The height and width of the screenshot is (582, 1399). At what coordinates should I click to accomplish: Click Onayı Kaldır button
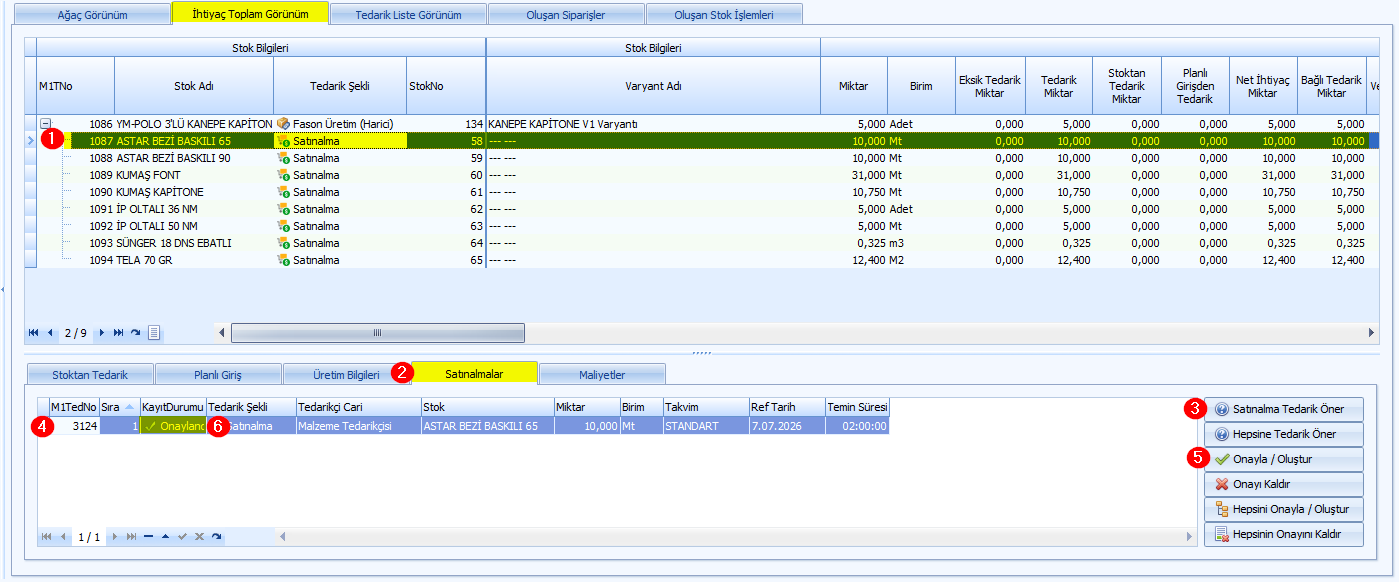click(1284, 484)
